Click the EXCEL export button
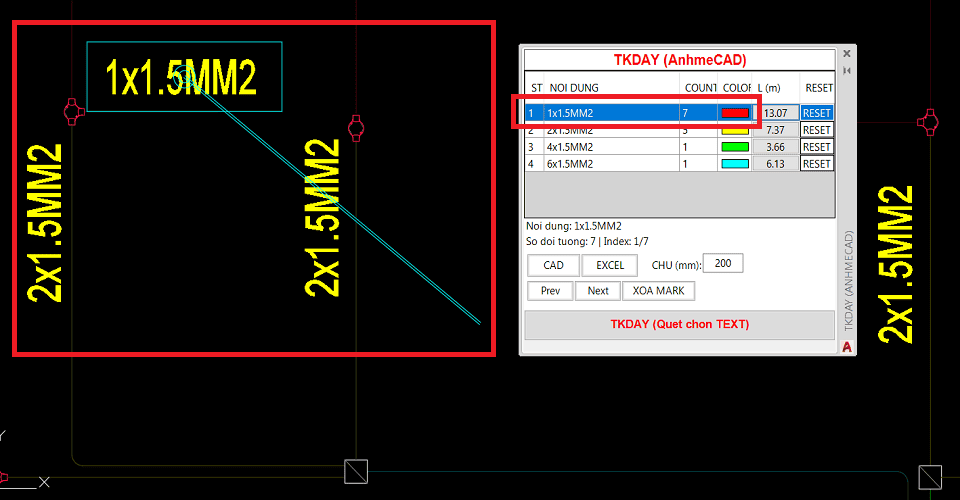The height and width of the screenshot is (500, 960). pyautogui.click(x=610, y=265)
